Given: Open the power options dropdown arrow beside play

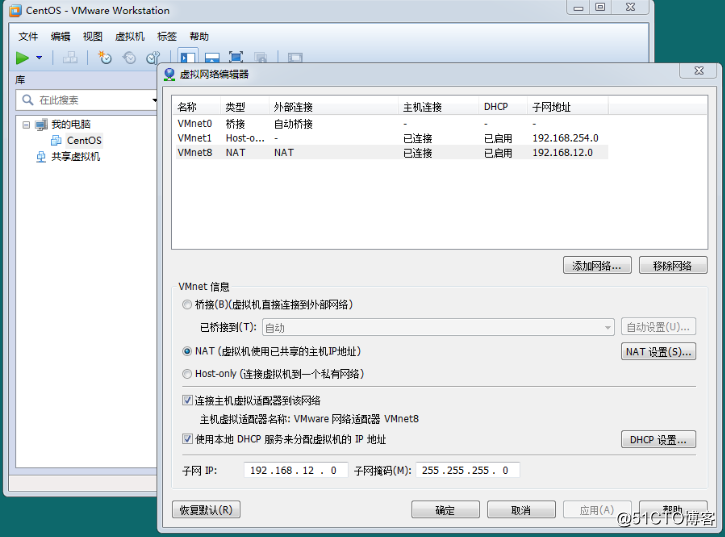Looking at the screenshot, I should point(39,58).
